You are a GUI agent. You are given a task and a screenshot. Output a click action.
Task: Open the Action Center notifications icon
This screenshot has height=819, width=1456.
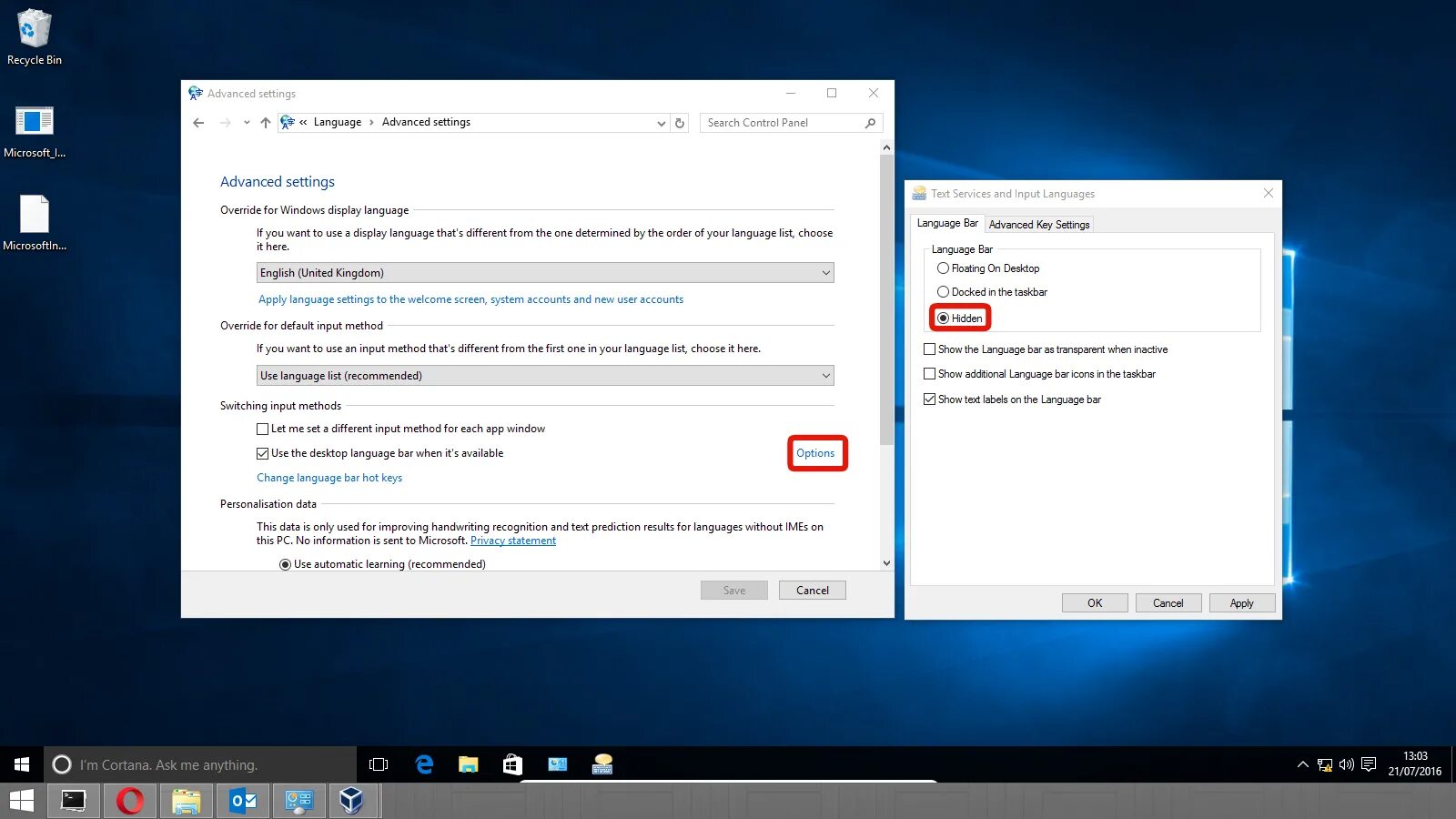click(1369, 764)
